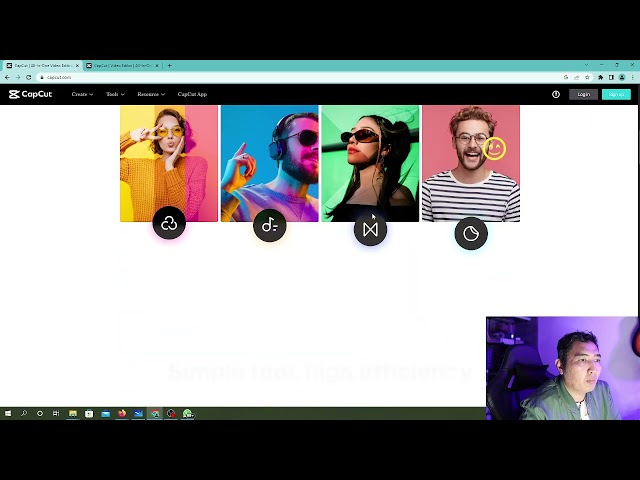This screenshot has width=640, height=480.
Task: Select the woman with sunglasses green image
Action: (x=370, y=164)
